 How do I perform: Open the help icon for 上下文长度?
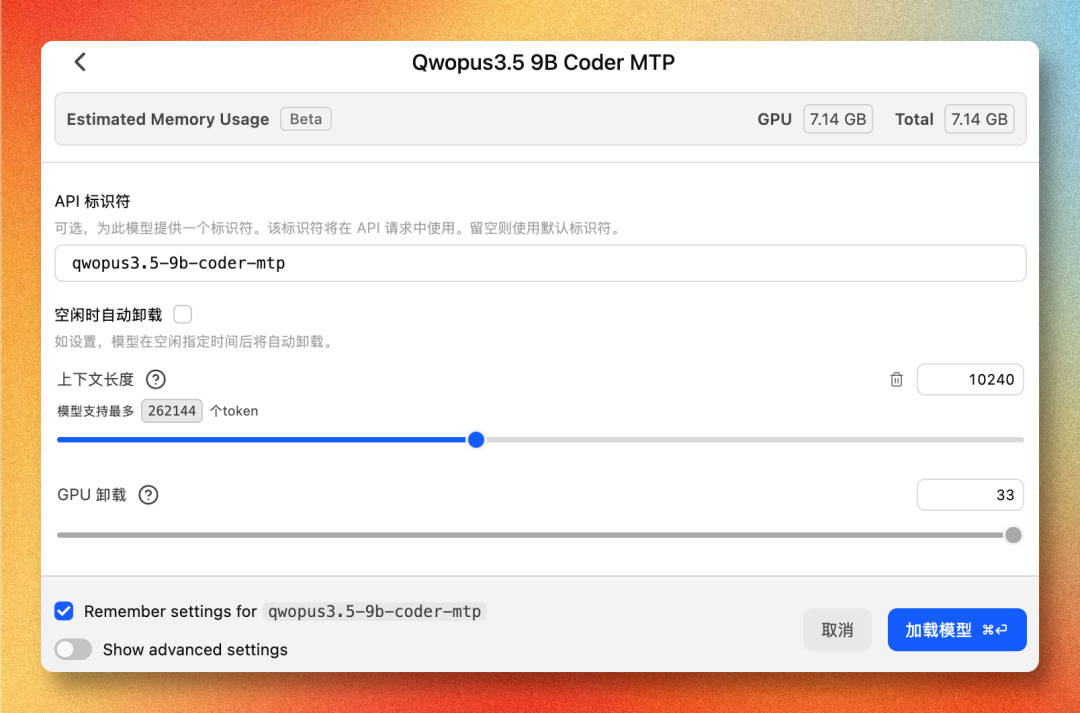tap(156, 380)
